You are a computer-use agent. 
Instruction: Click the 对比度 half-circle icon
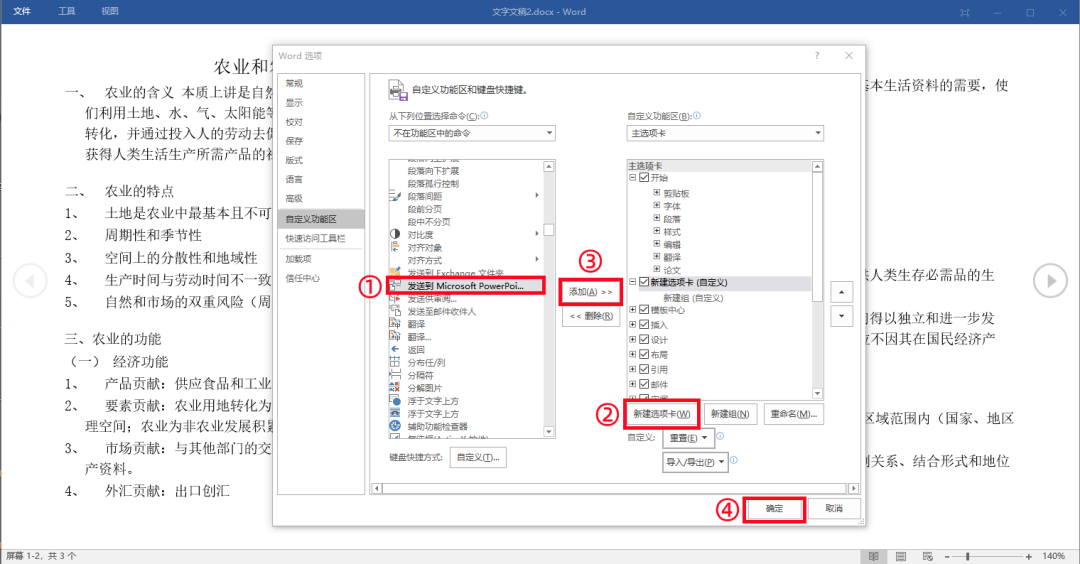(x=395, y=234)
